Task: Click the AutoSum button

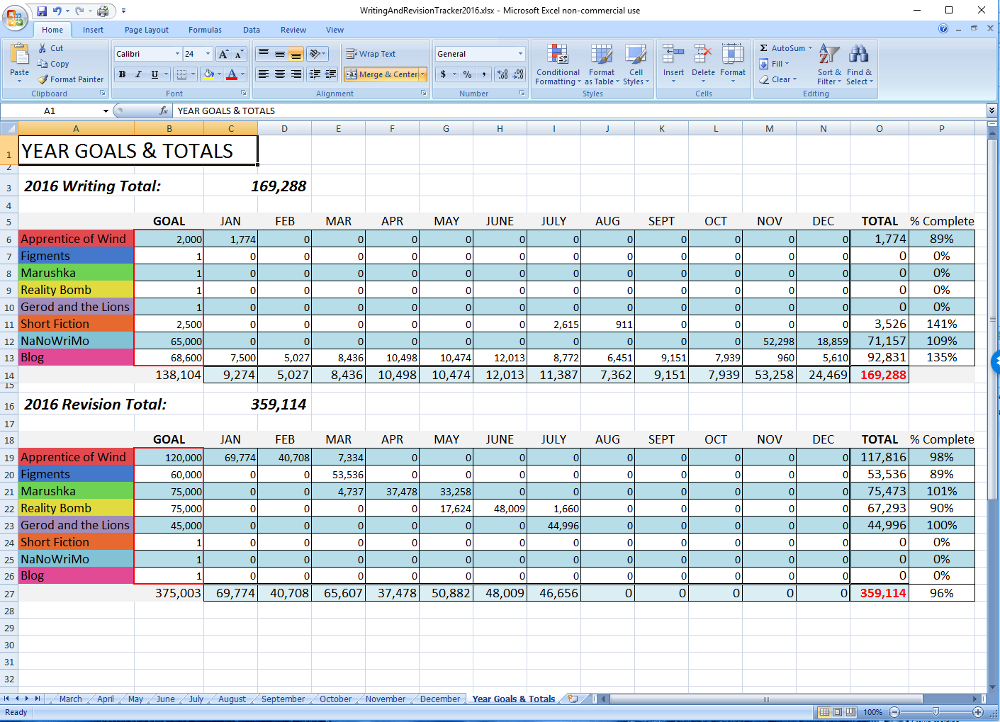Action: click(x=783, y=48)
